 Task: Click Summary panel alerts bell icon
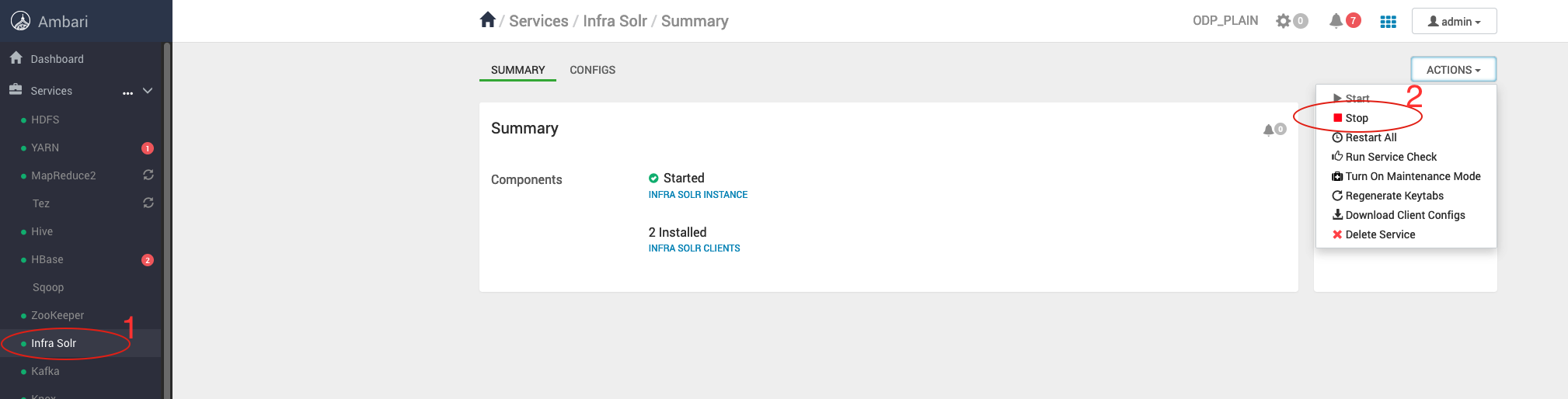tap(1269, 130)
